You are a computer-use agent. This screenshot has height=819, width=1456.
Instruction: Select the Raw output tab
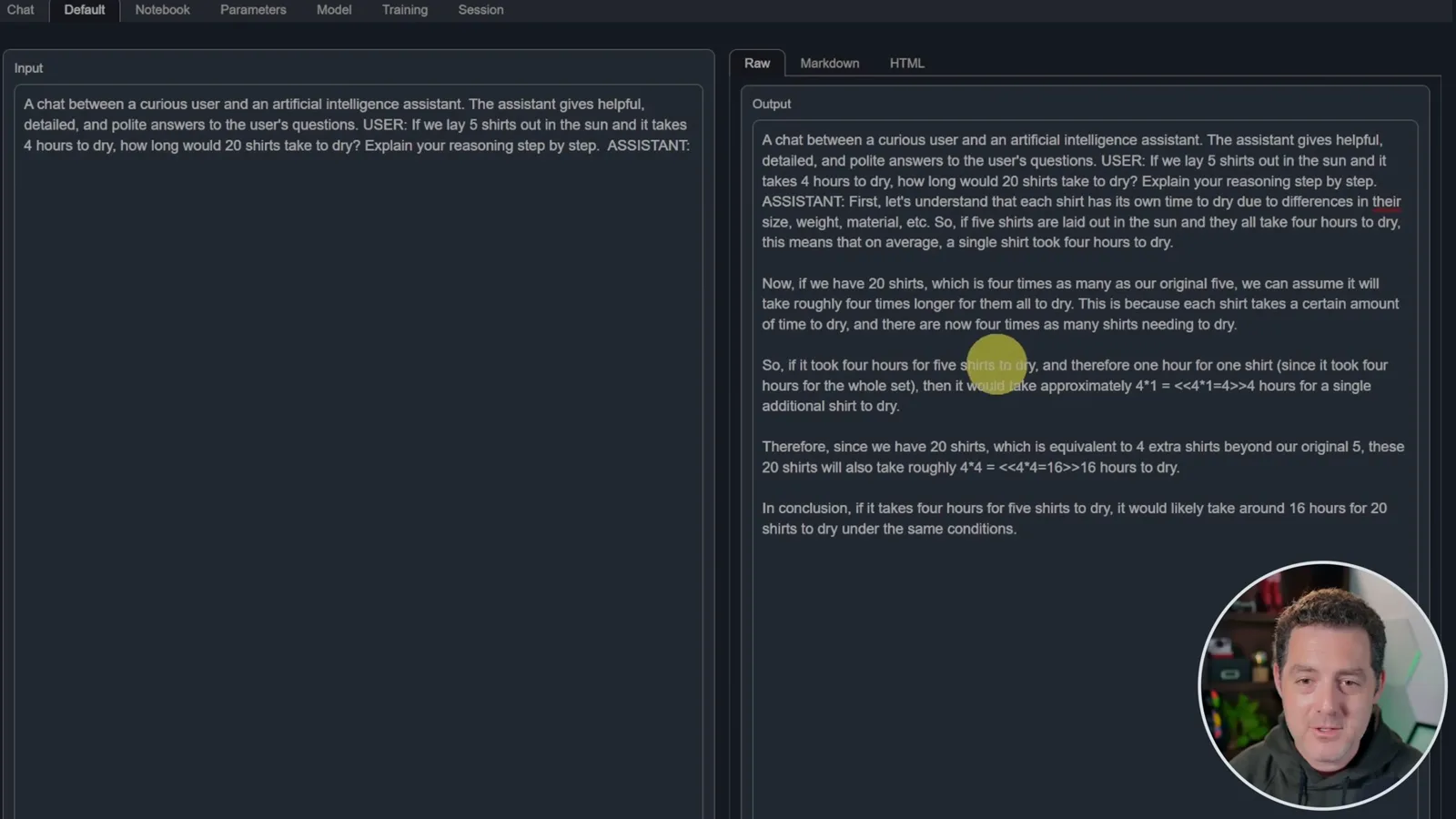757,63
